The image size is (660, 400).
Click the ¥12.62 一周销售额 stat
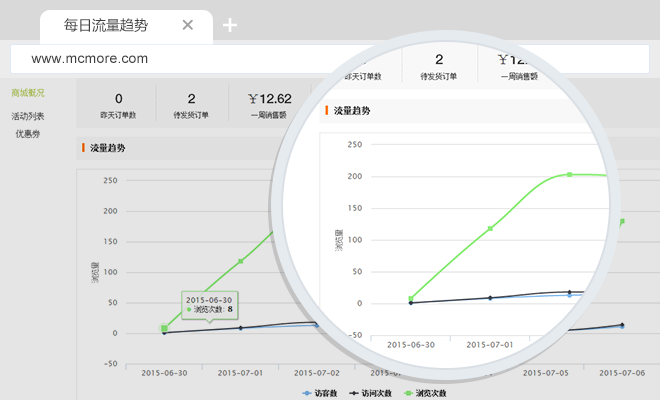[269, 104]
